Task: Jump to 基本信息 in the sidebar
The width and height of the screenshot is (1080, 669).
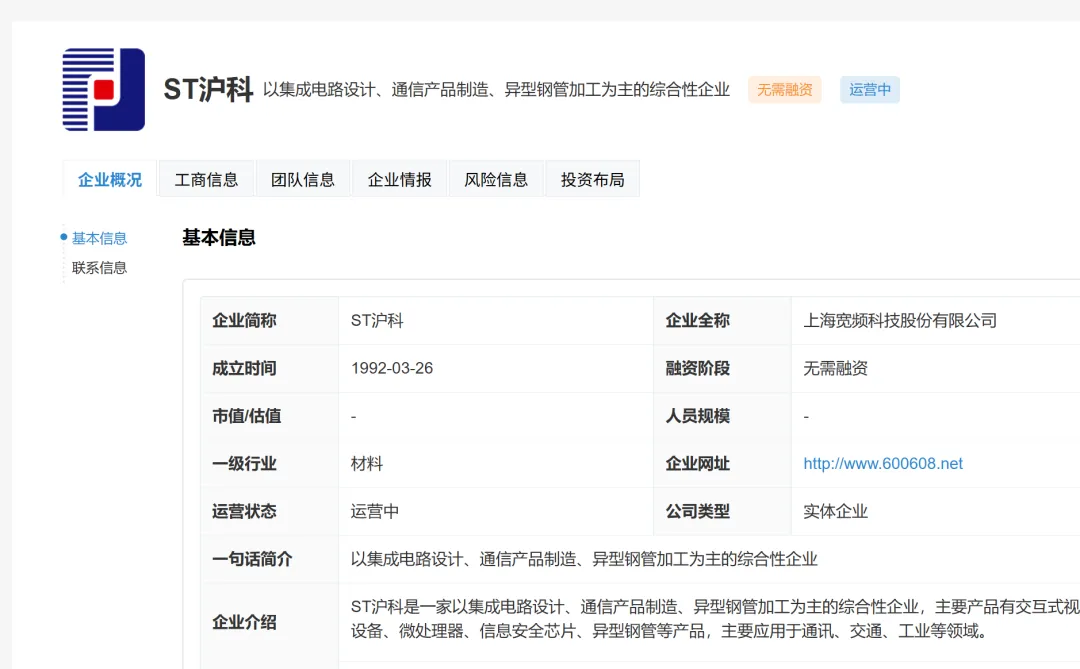Action: (99, 238)
